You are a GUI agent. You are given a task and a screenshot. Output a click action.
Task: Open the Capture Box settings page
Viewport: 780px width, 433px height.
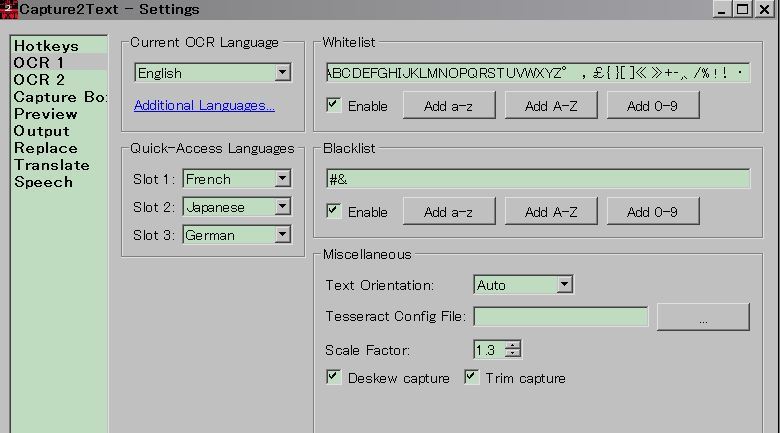(59, 97)
